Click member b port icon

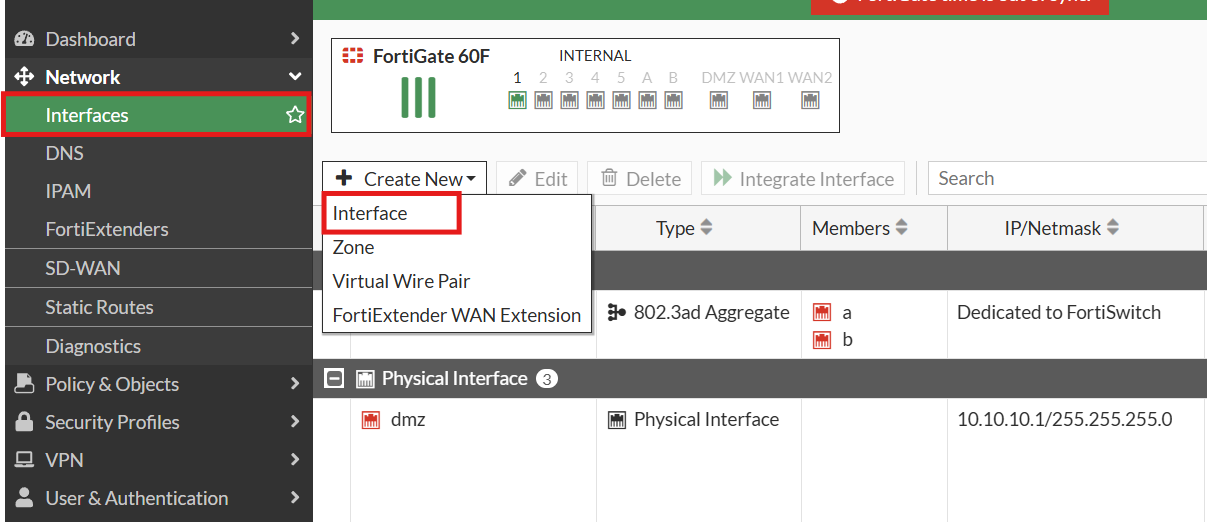[x=822, y=340]
